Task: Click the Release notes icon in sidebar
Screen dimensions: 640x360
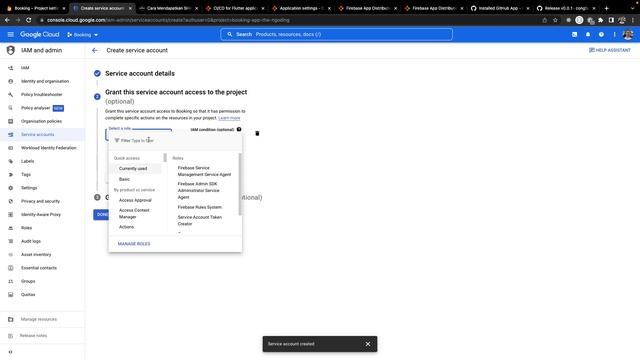Action: coord(11,336)
